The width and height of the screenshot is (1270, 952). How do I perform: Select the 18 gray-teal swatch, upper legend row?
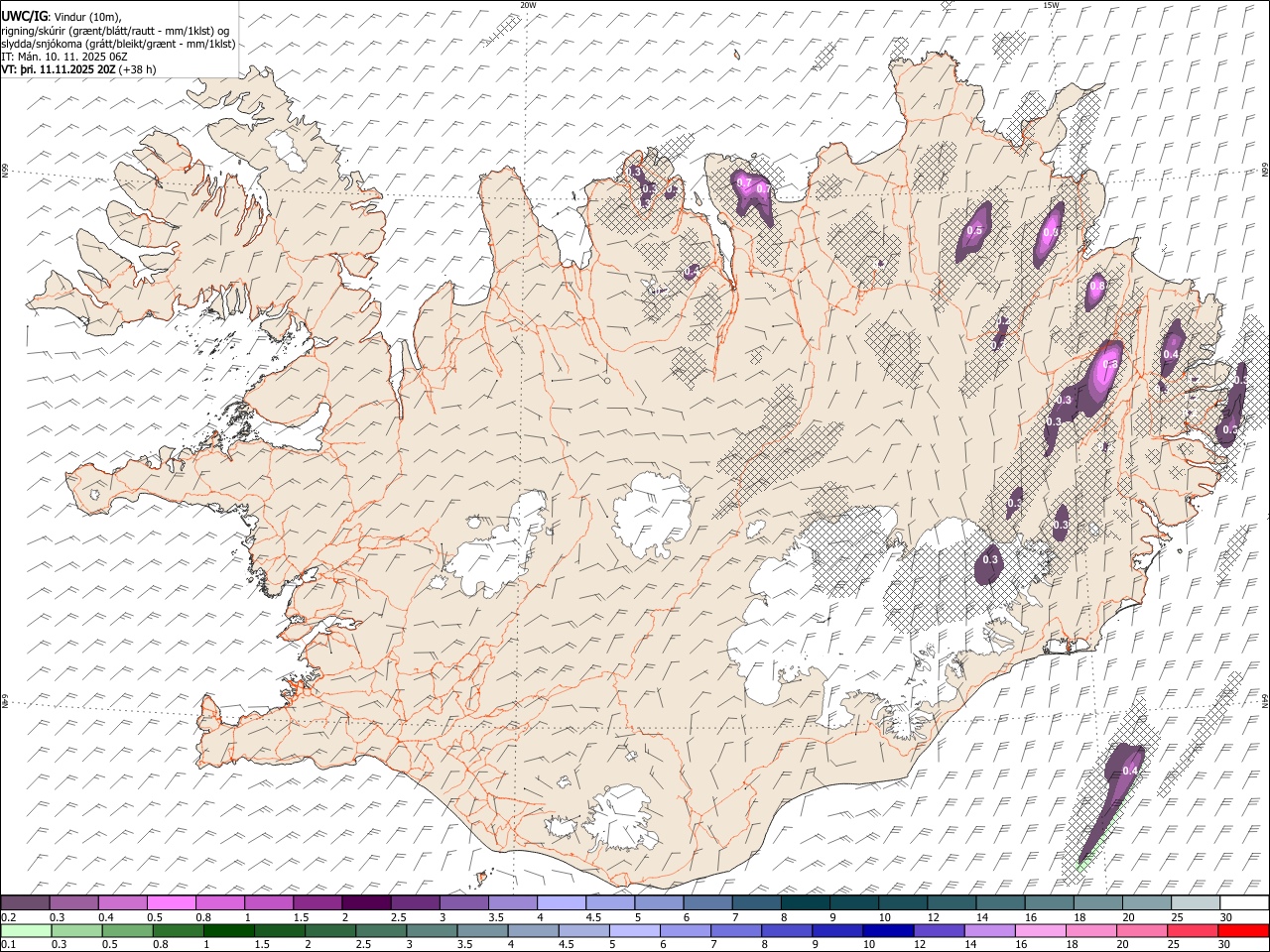click(1097, 903)
